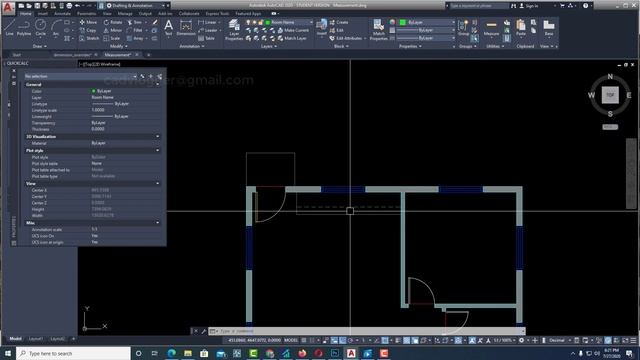Activate the Stretch command
Image resolution: width=640 pixels, height=360 pixels.
pos(89,38)
